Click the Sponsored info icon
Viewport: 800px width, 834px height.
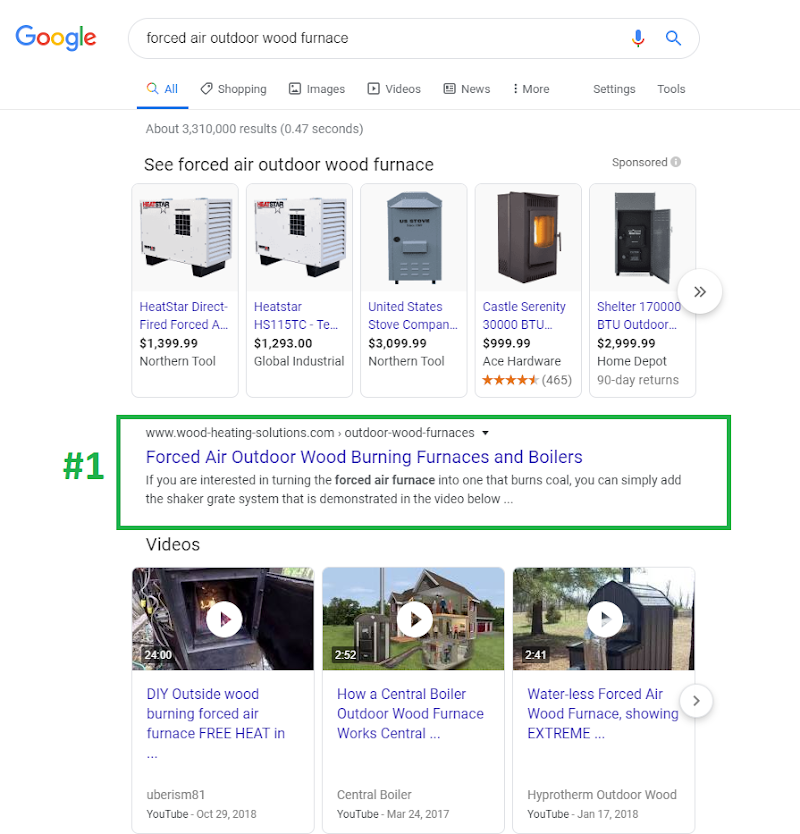coord(676,162)
